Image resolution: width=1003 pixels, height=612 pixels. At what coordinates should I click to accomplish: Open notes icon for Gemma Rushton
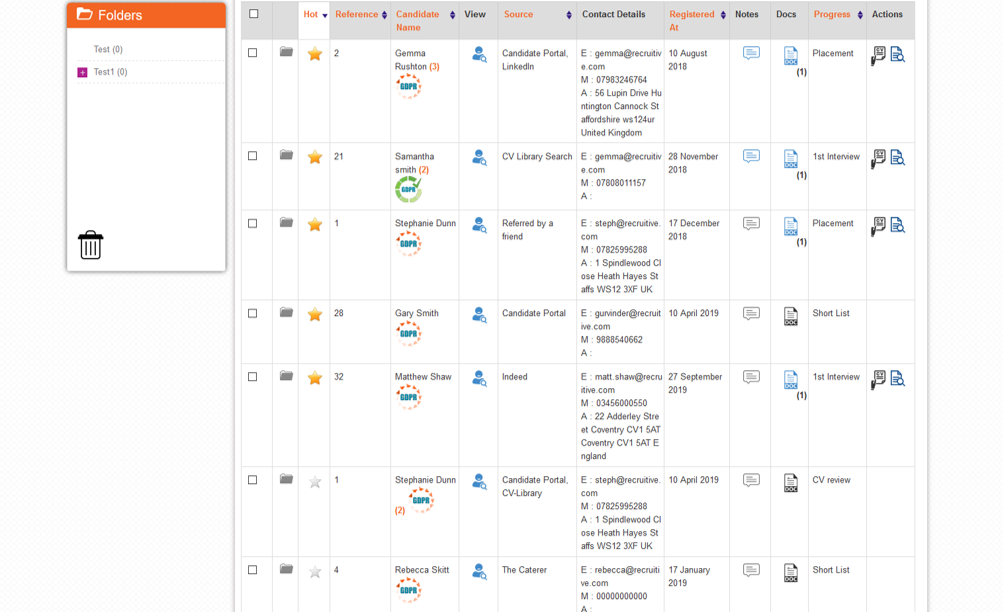click(x=751, y=52)
